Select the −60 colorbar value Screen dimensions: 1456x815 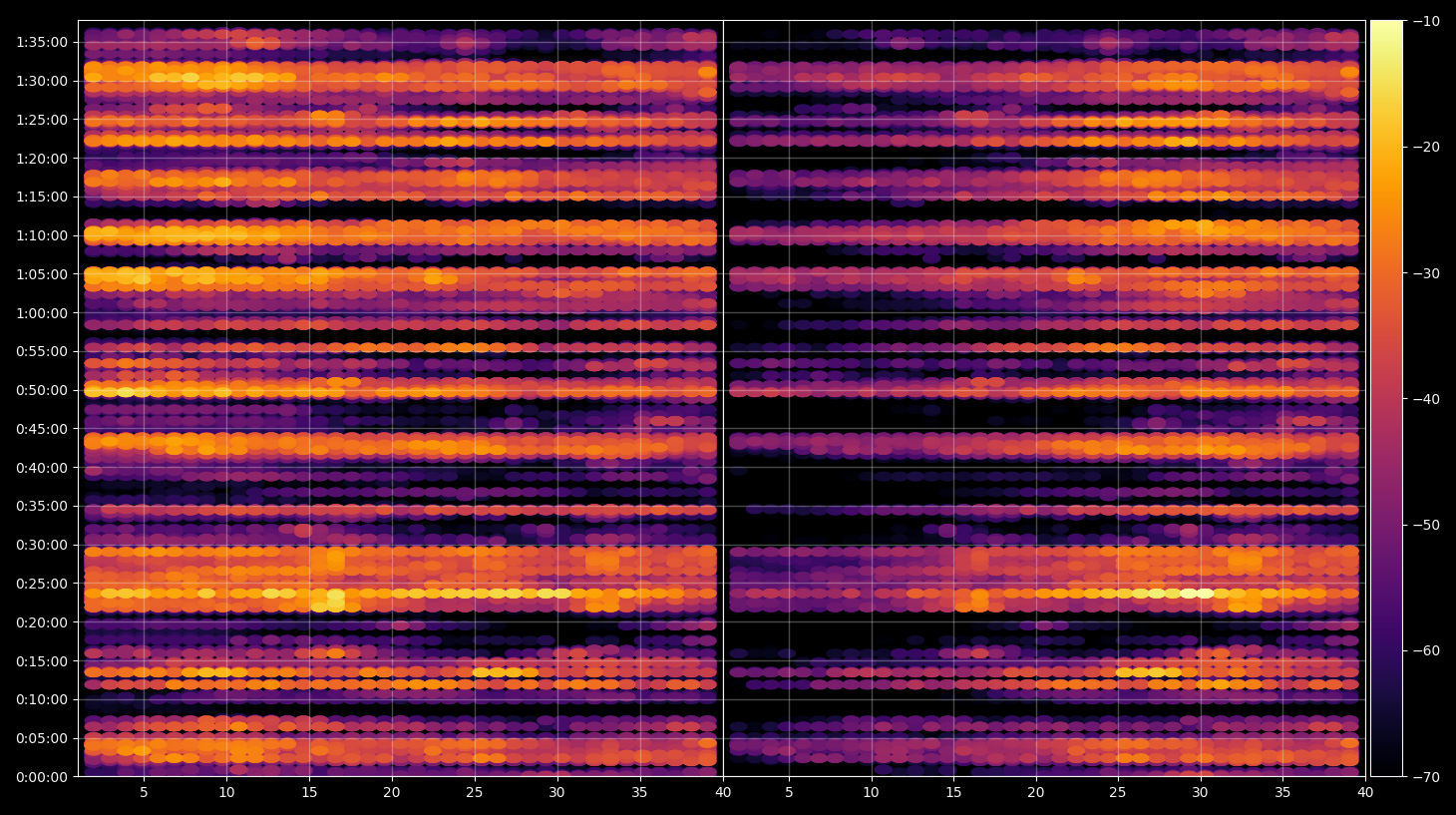tap(1427, 650)
